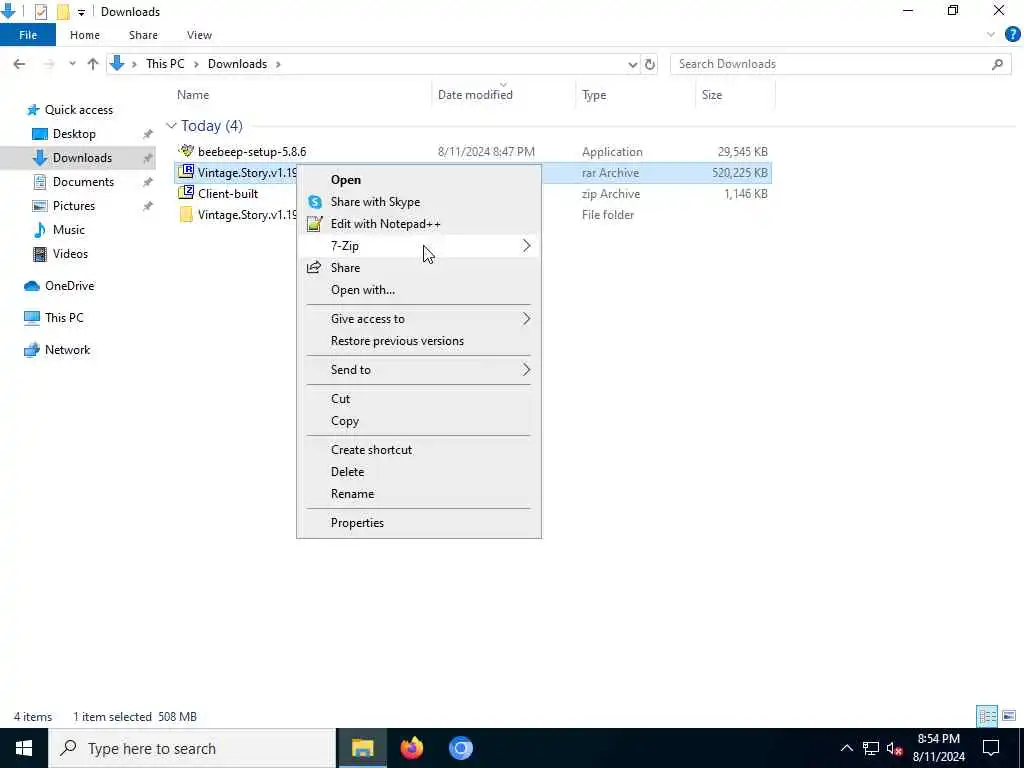Screen dimensions: 1024x768
Task: Switch to Large icons view icon
Action: 1009,716
